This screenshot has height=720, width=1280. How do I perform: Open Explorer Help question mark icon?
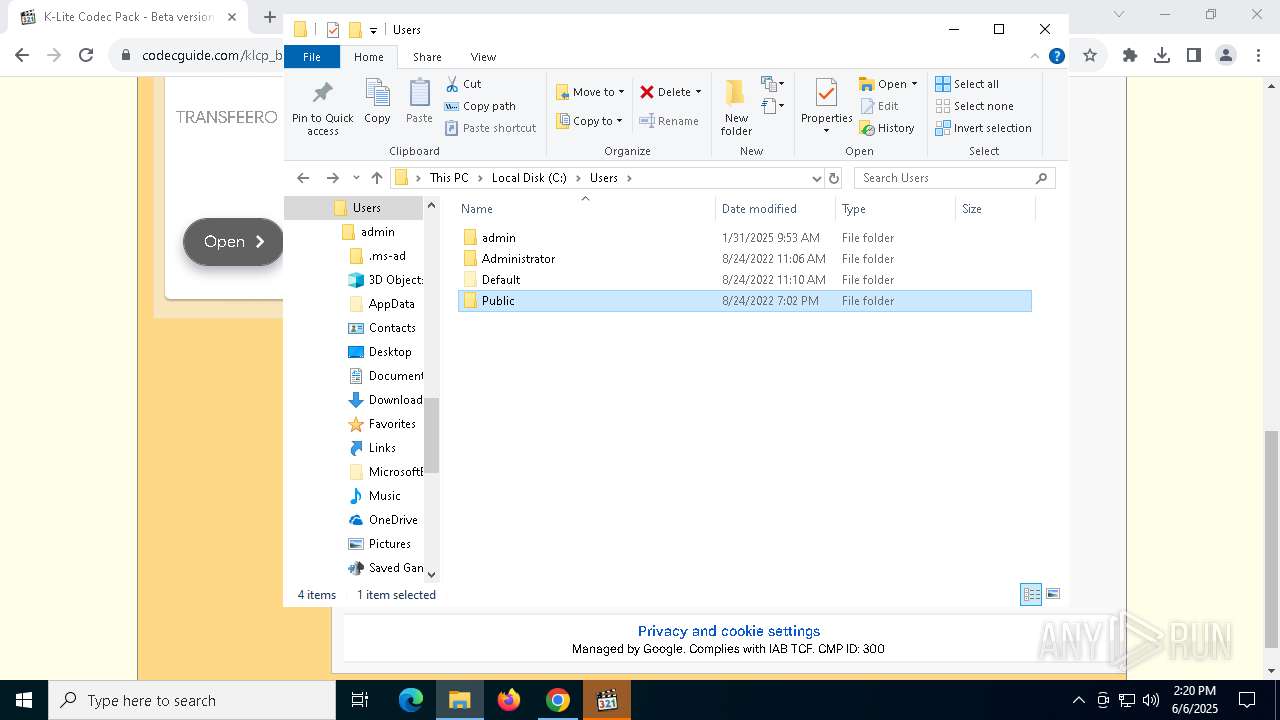point(1056,56)
